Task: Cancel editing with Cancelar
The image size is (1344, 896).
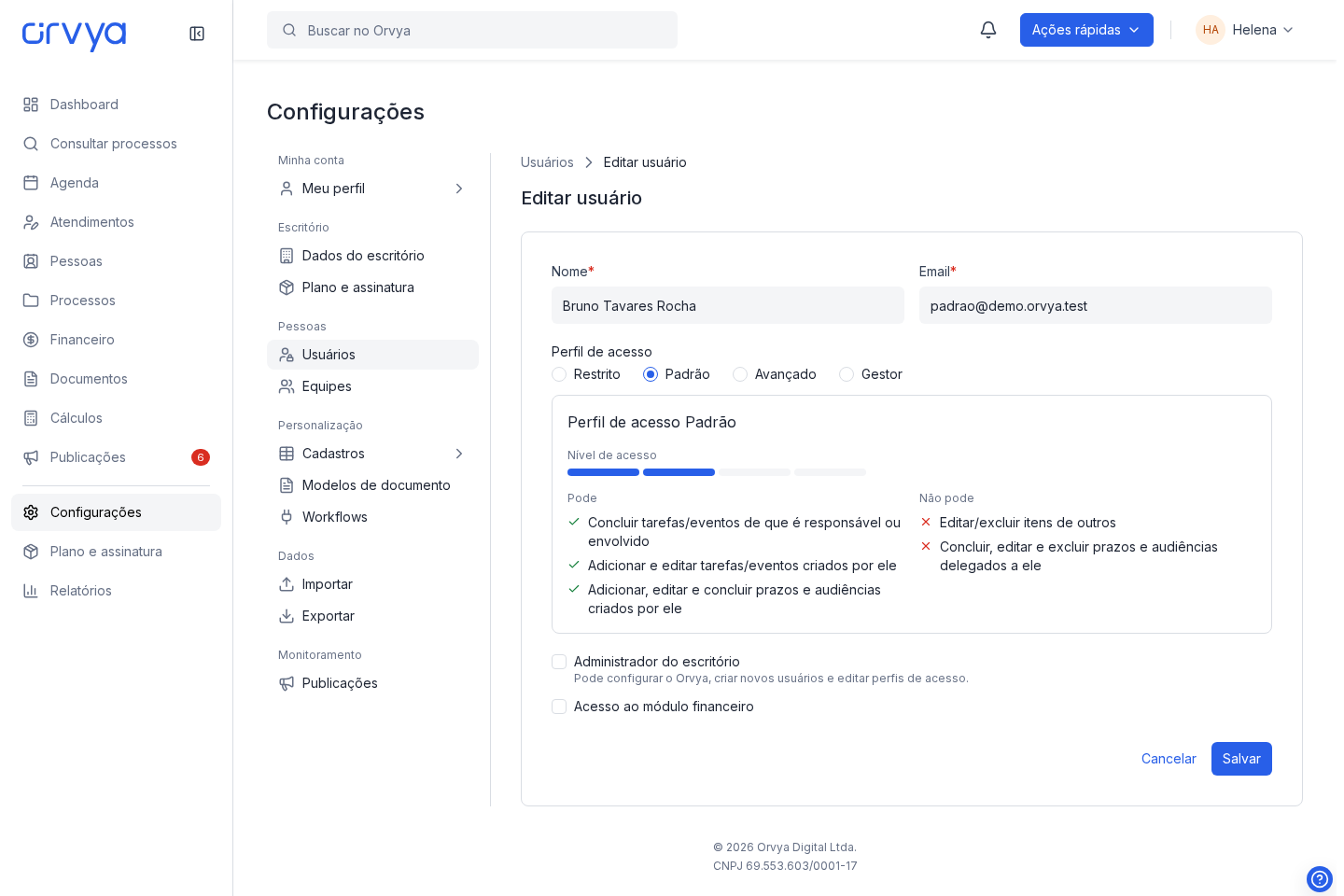Action: 1169,759
